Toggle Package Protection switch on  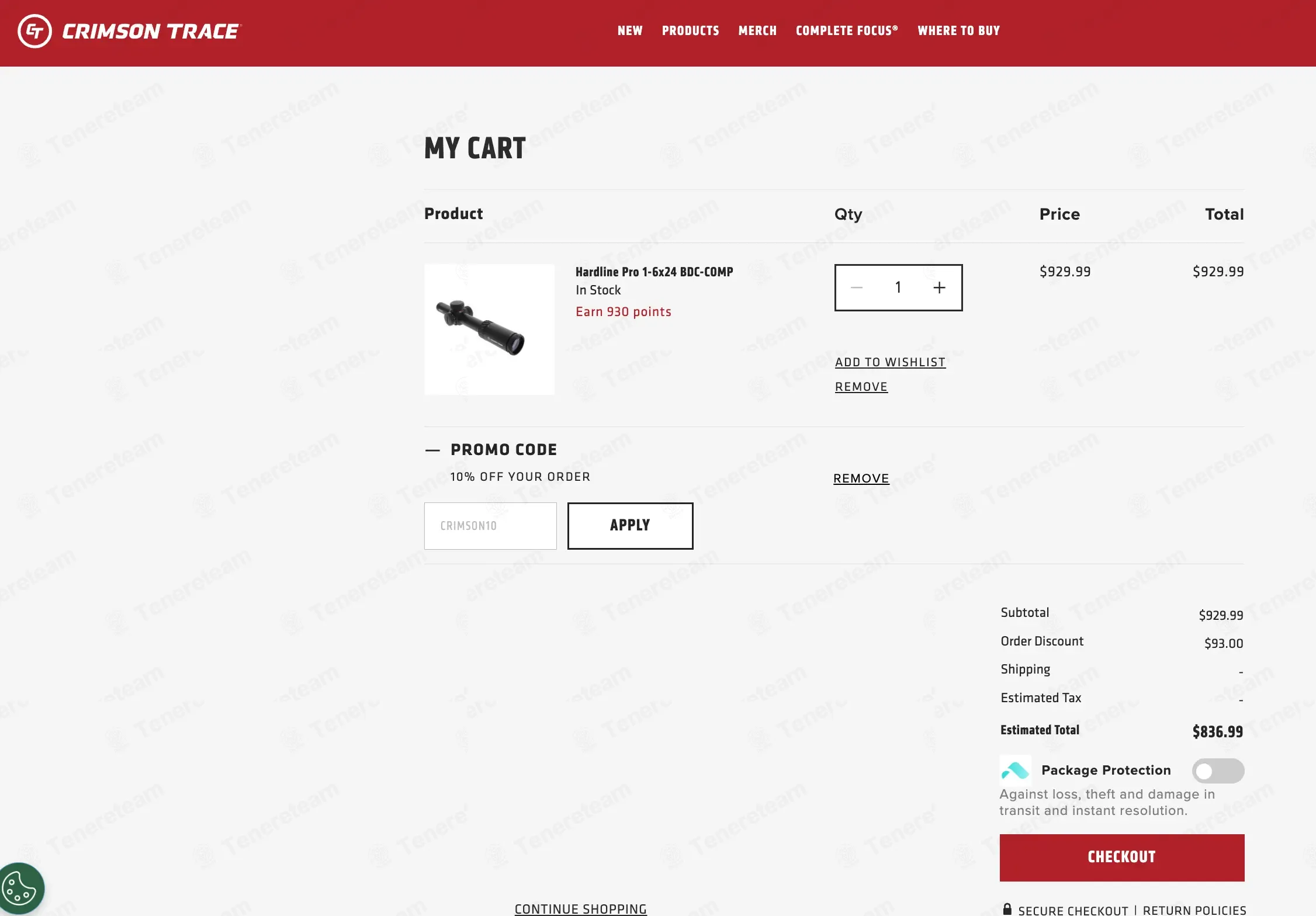coord(1218,771)
